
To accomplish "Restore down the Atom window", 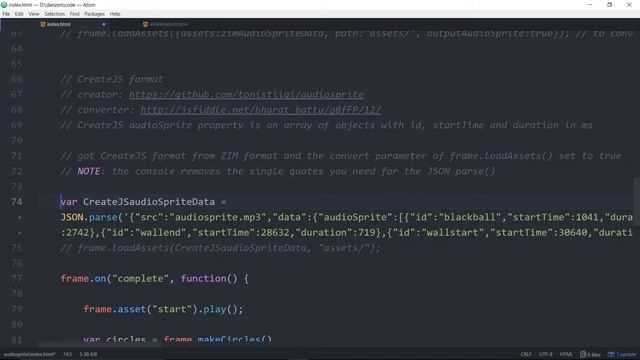I will [x=609, y=5].
